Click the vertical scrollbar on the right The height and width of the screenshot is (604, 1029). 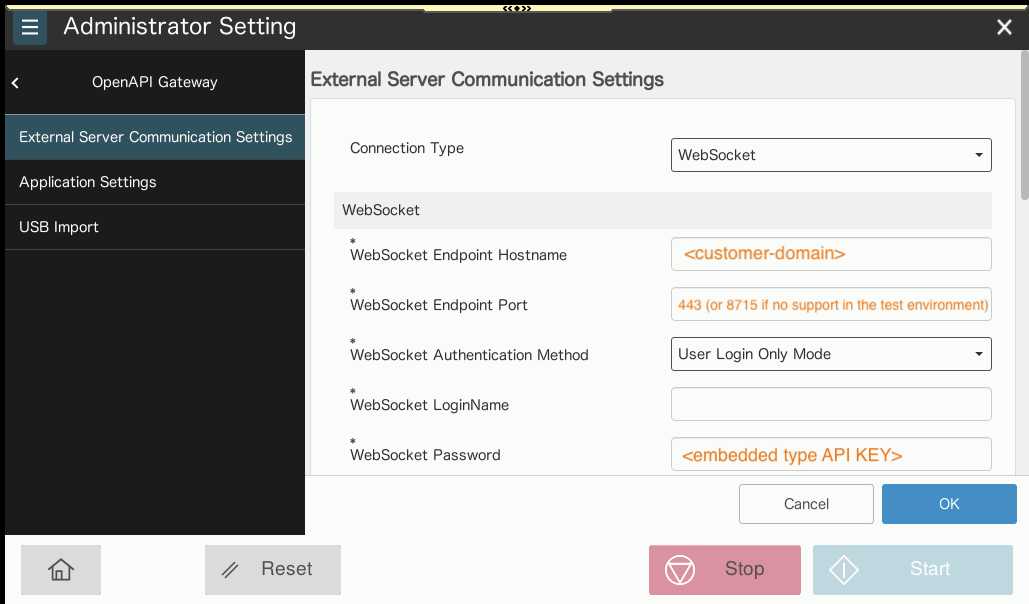[1023, 130]
